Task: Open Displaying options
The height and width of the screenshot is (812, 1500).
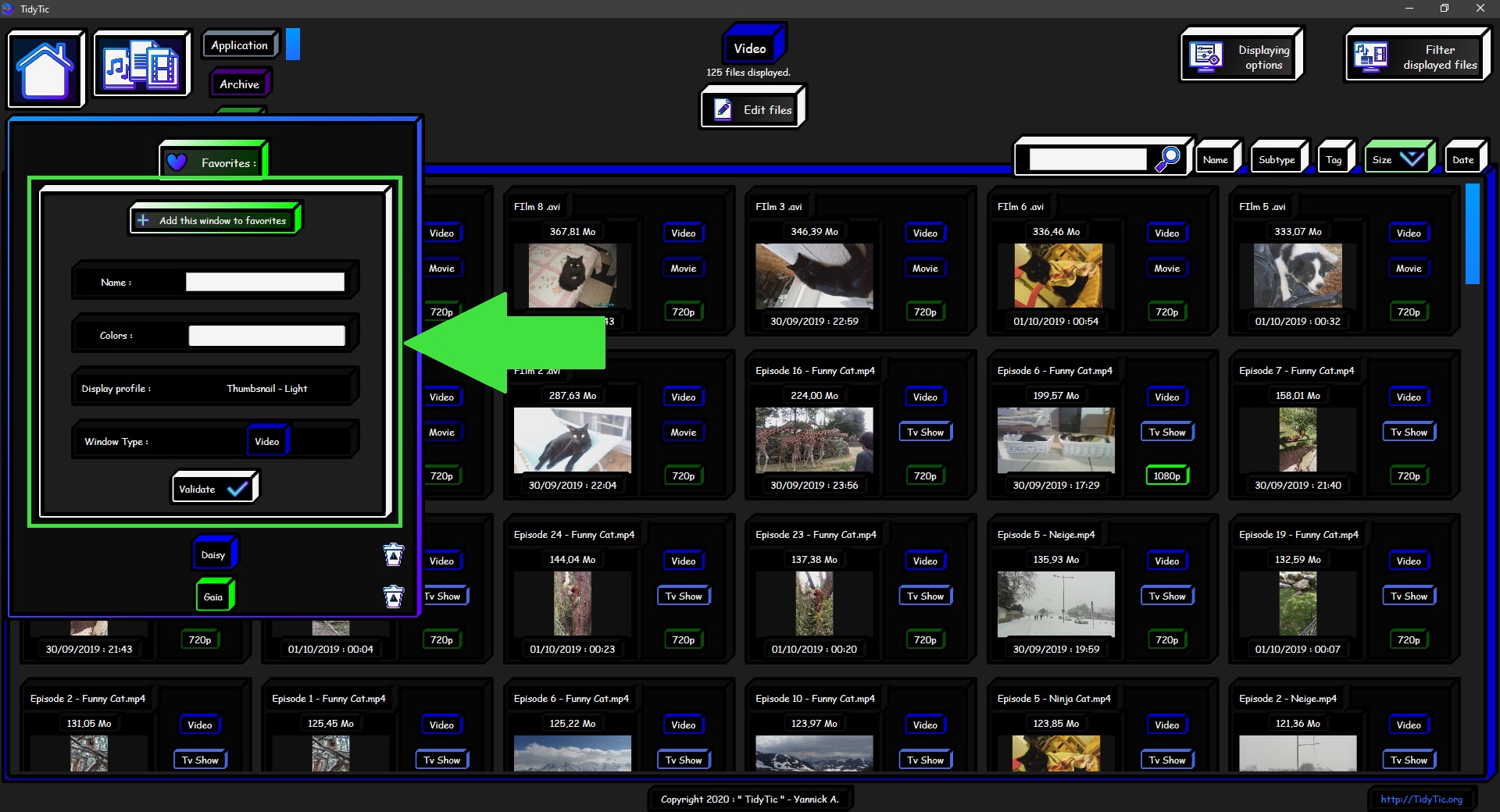Action: point(1241,56)
